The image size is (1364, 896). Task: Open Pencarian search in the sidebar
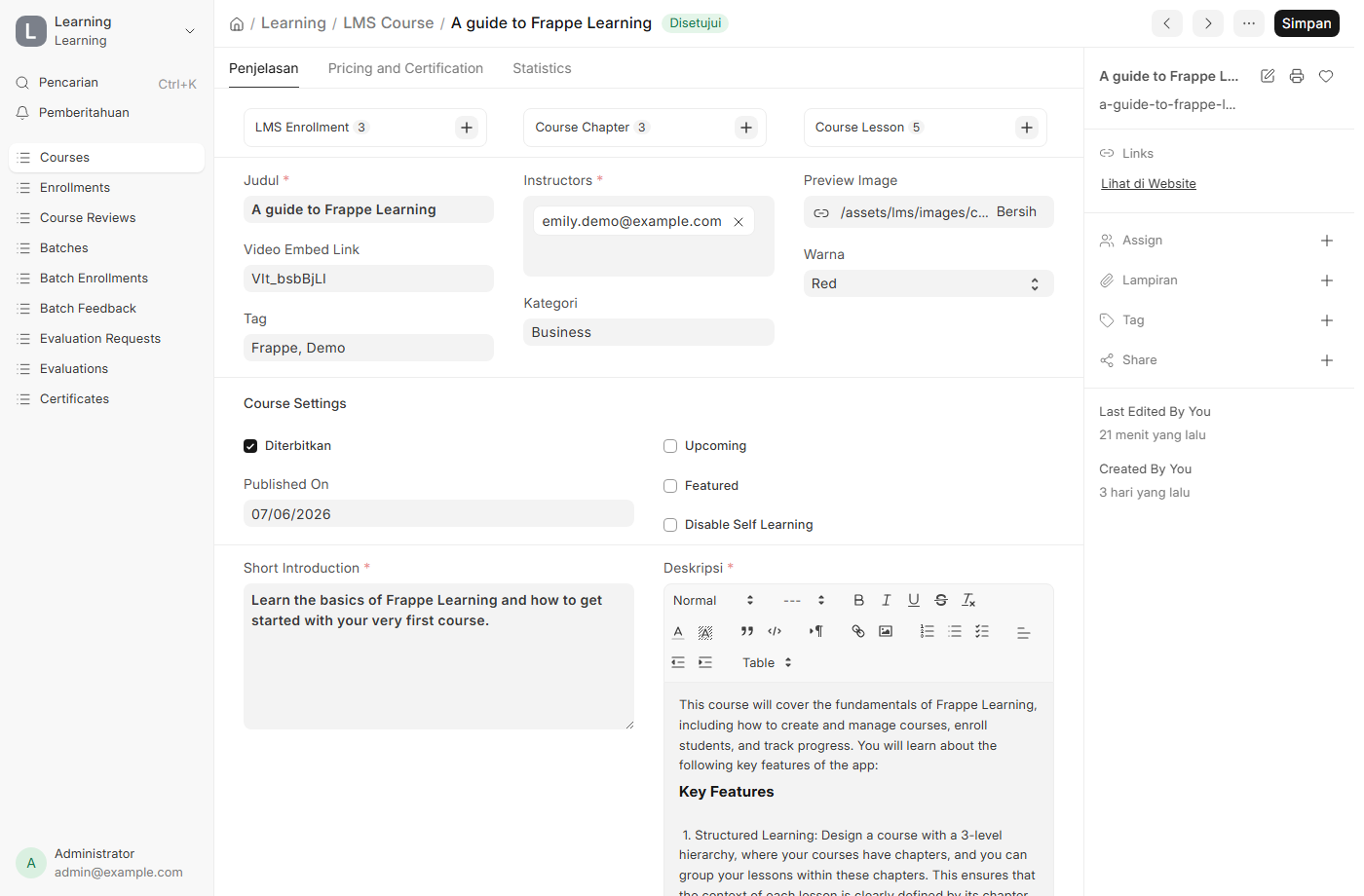tap(106, 83)
